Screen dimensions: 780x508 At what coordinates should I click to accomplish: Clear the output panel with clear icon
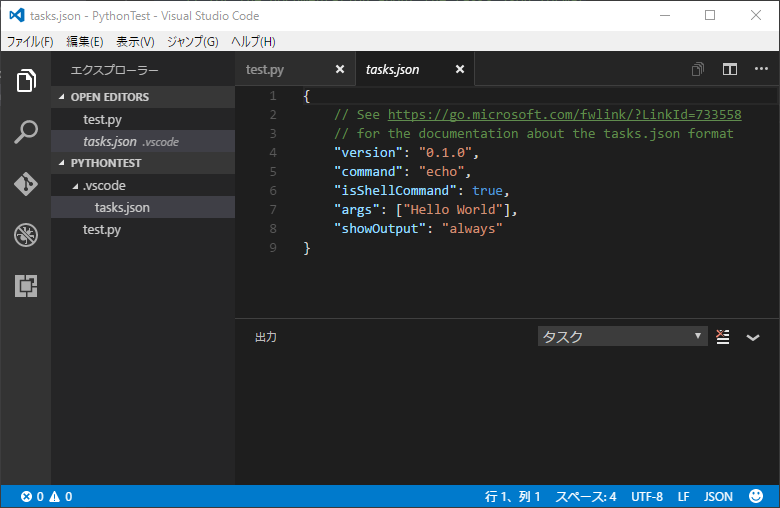722,337
